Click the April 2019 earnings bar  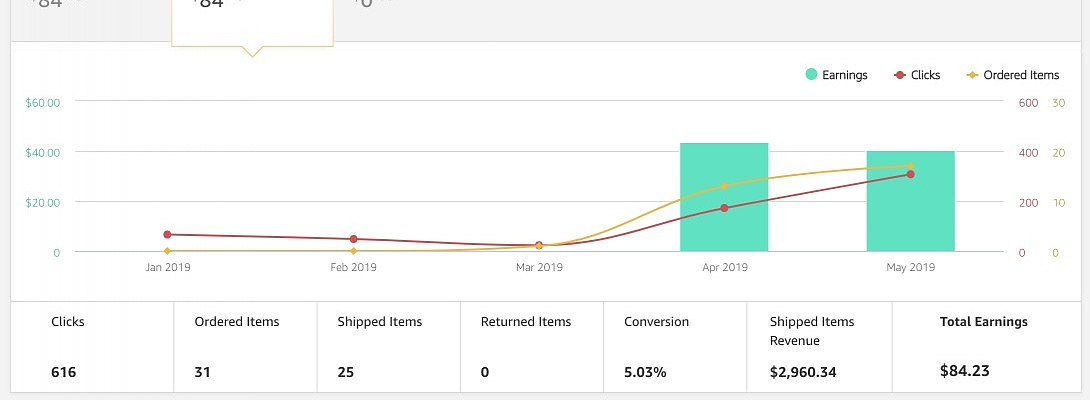(724, 198)
